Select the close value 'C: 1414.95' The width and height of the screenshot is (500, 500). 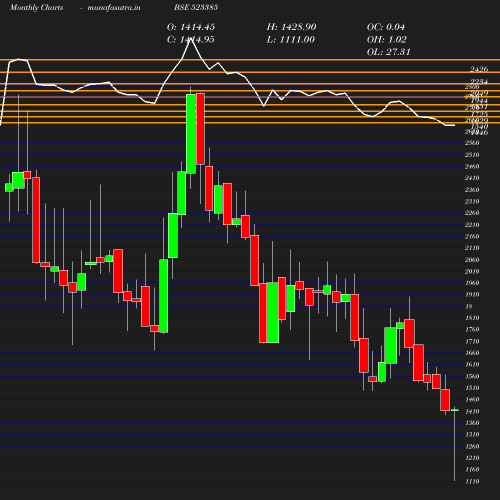coord(191,40)
